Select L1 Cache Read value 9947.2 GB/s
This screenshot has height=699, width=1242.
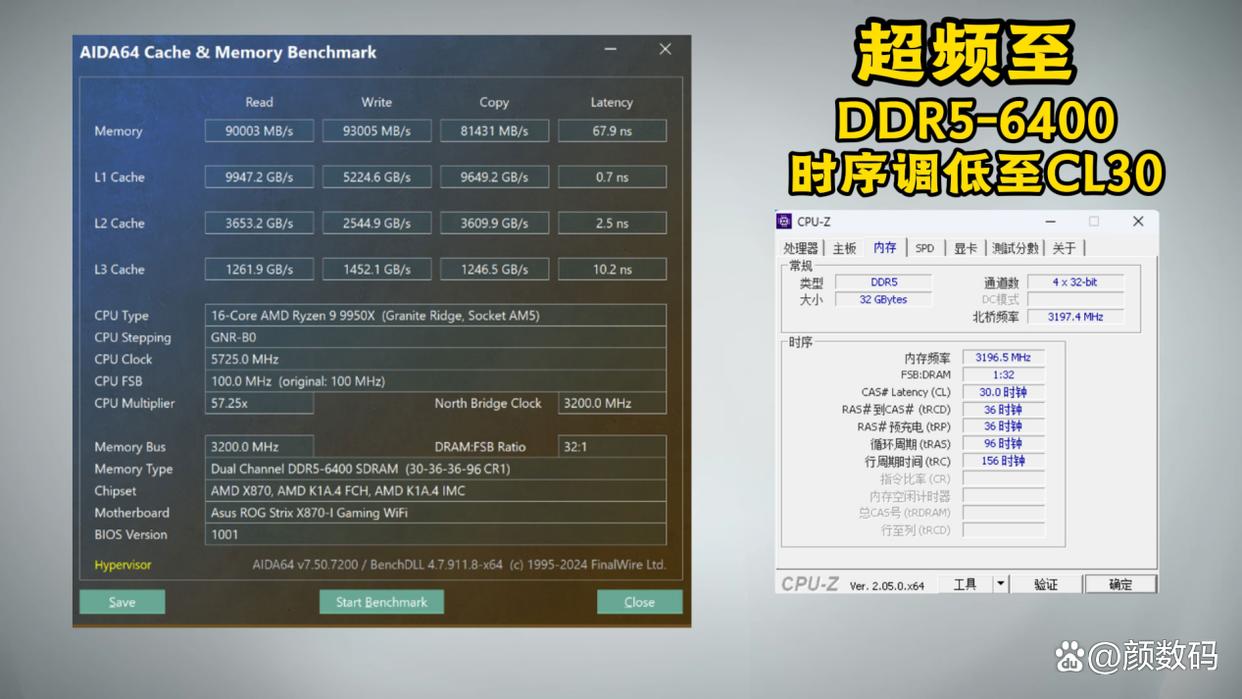tap(259, 177)
